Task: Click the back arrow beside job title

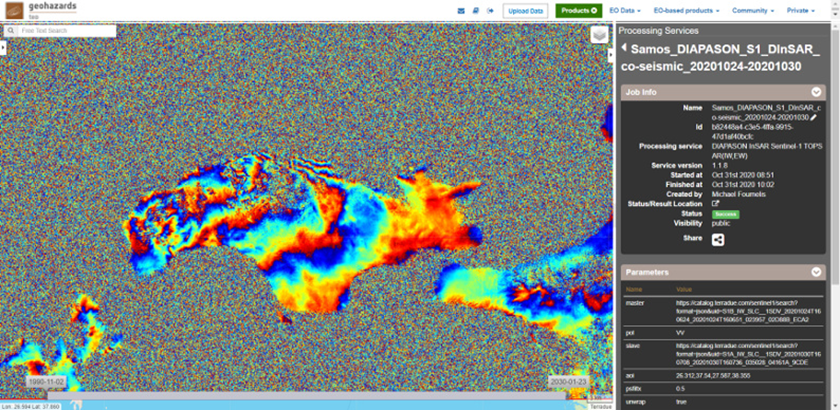Action: pyautogui.click(x=624, y=48)
